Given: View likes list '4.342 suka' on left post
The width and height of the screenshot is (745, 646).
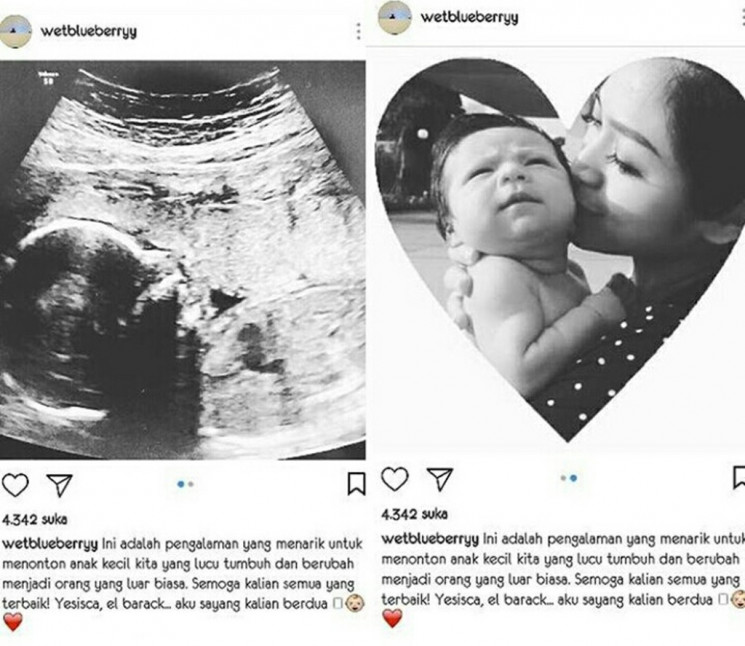Looking at the screenshot, I should tap(35, 519).
